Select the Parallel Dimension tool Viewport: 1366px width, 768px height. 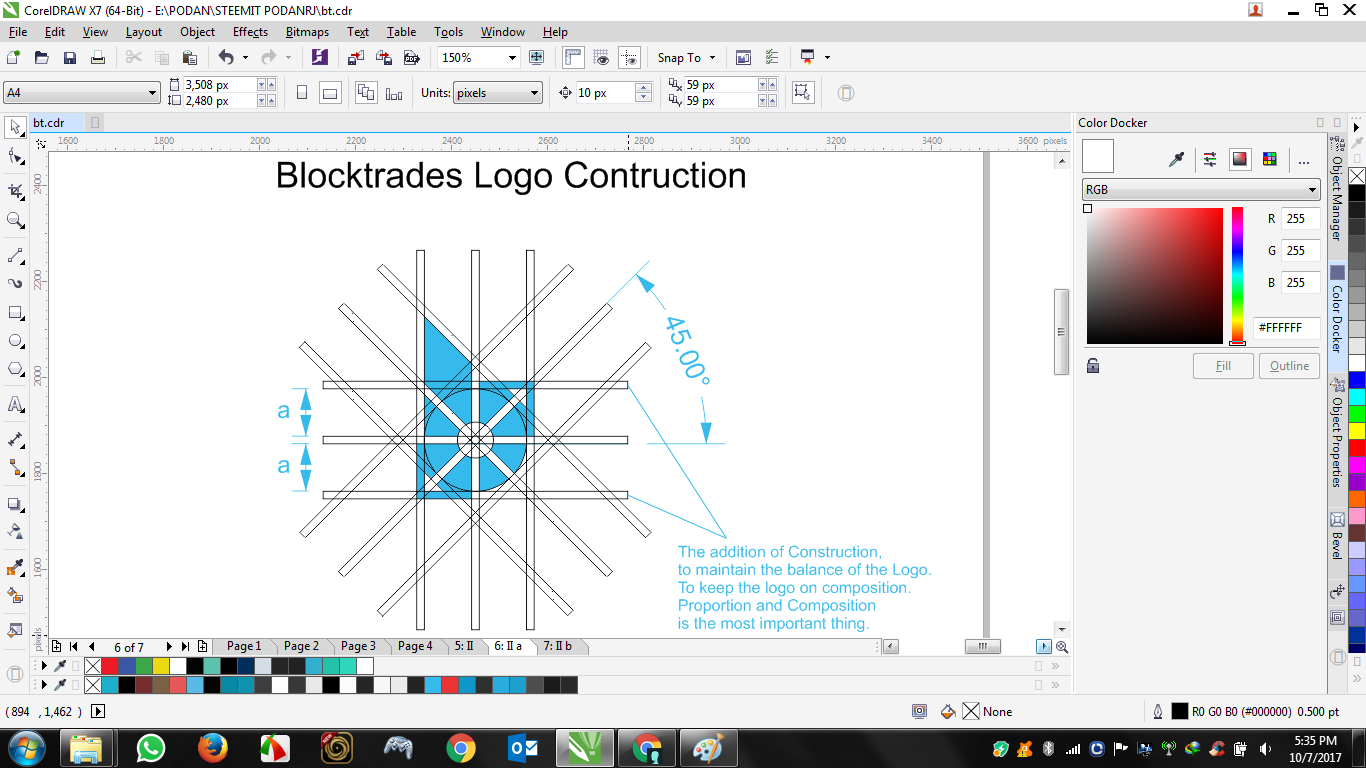pos(15,439)
